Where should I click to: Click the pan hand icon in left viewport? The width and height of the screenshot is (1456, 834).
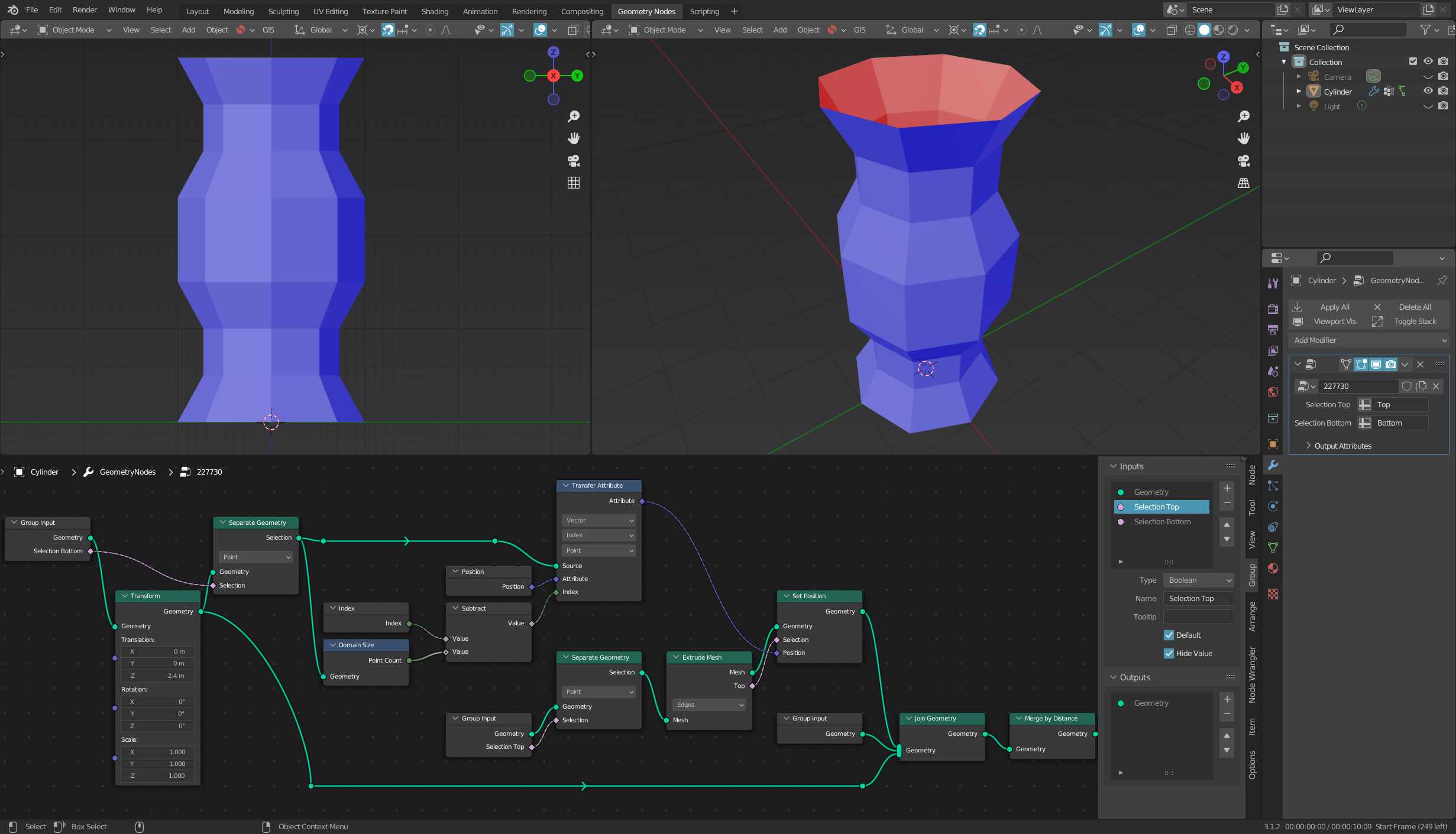click(573, 138)
